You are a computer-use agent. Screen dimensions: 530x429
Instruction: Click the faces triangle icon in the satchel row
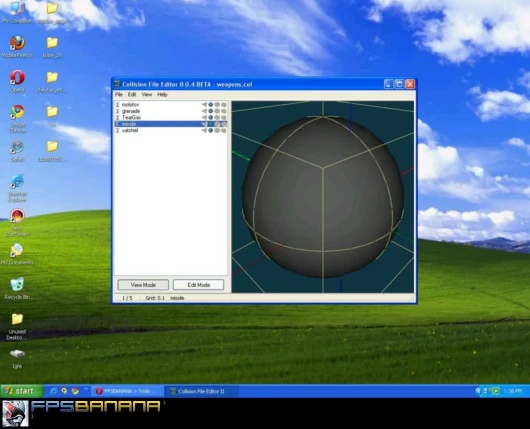[x=204, y=130]
